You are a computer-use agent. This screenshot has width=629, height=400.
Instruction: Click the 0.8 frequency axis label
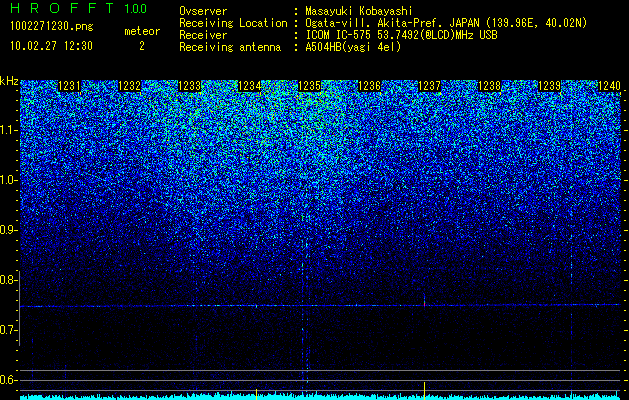8,280
